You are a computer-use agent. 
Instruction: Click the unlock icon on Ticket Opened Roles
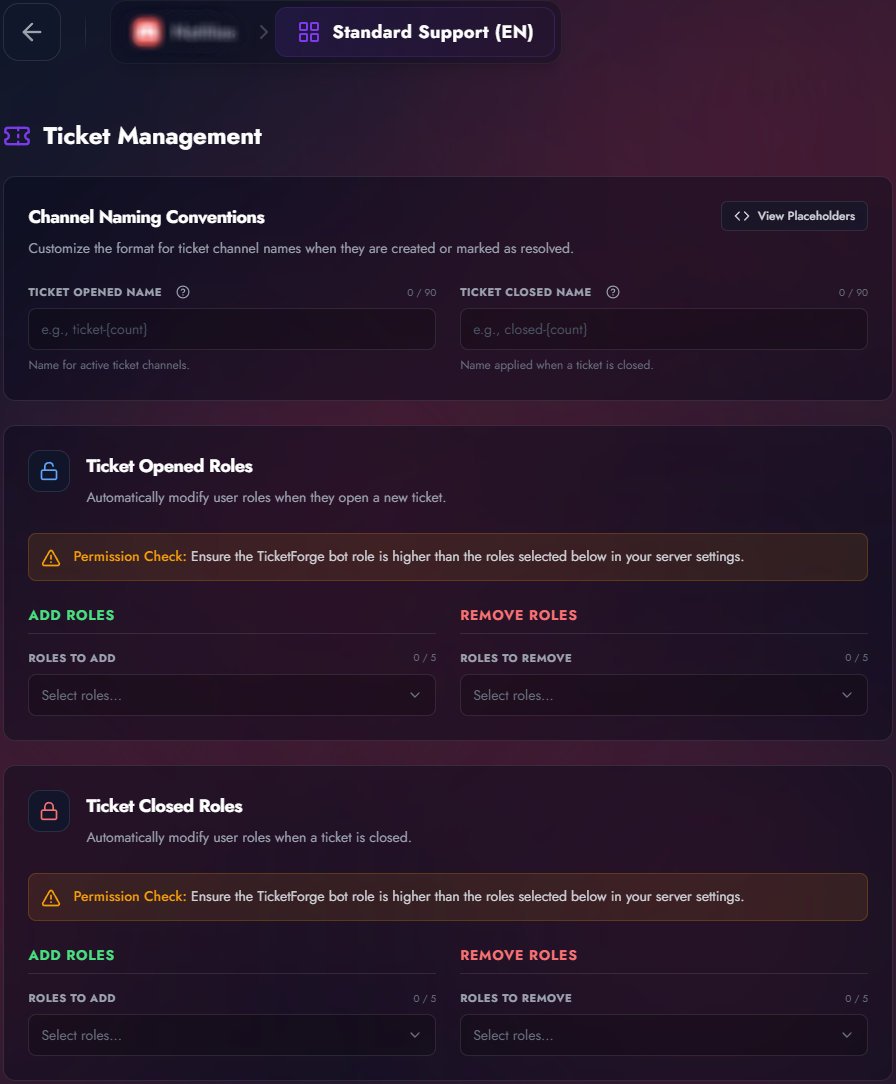point(49,470)
